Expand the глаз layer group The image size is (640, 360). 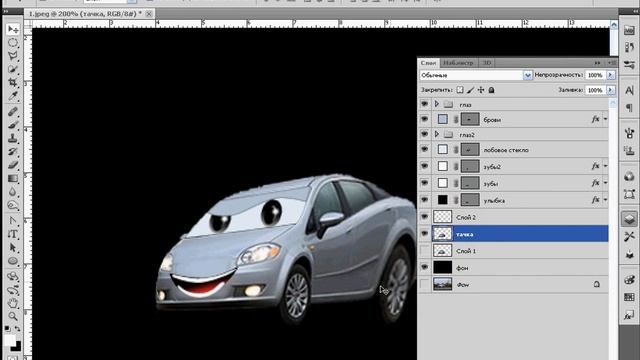[437, 104]
